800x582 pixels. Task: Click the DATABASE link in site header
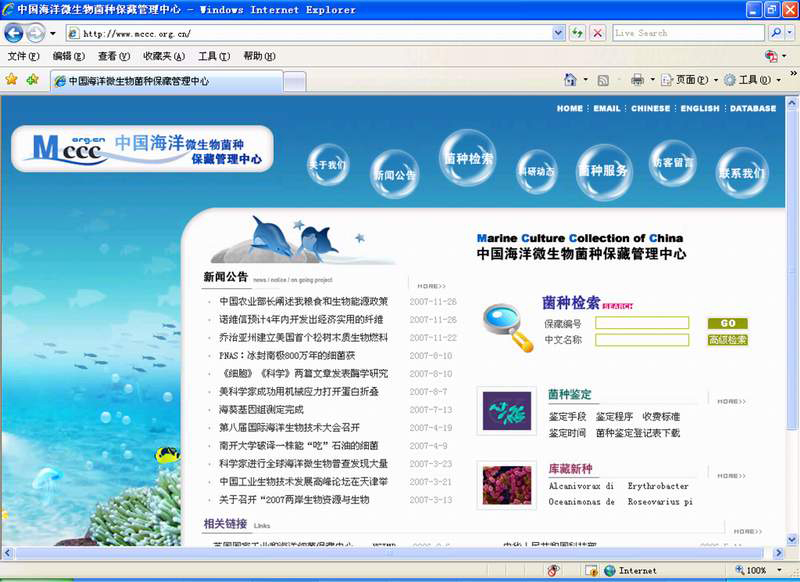[753, 109]
